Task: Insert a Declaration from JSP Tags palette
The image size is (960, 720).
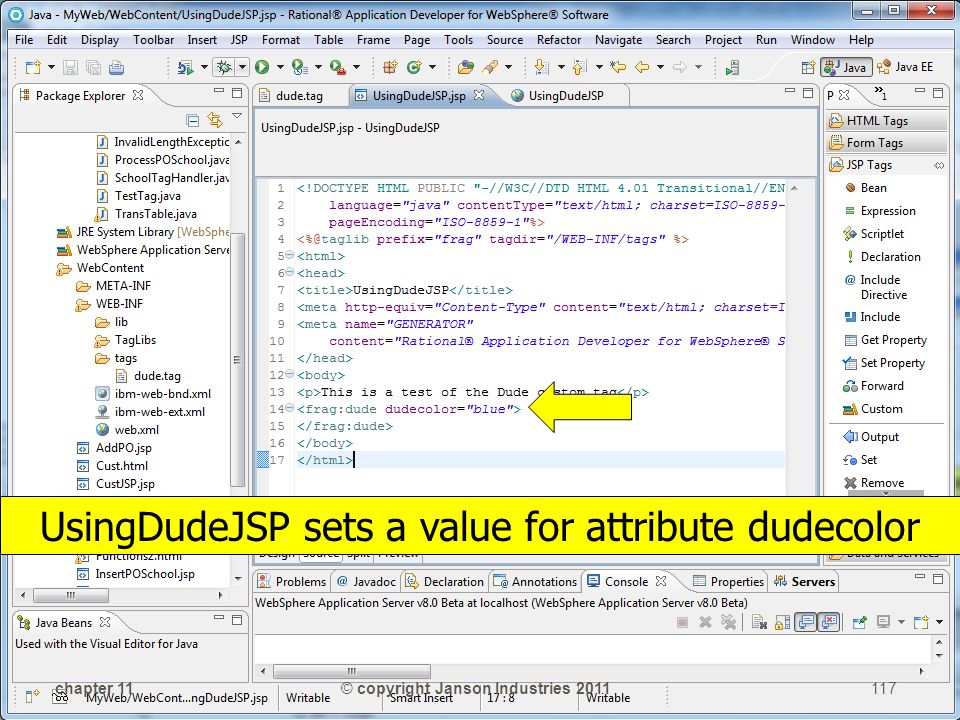Action: [x=882, y=257]
